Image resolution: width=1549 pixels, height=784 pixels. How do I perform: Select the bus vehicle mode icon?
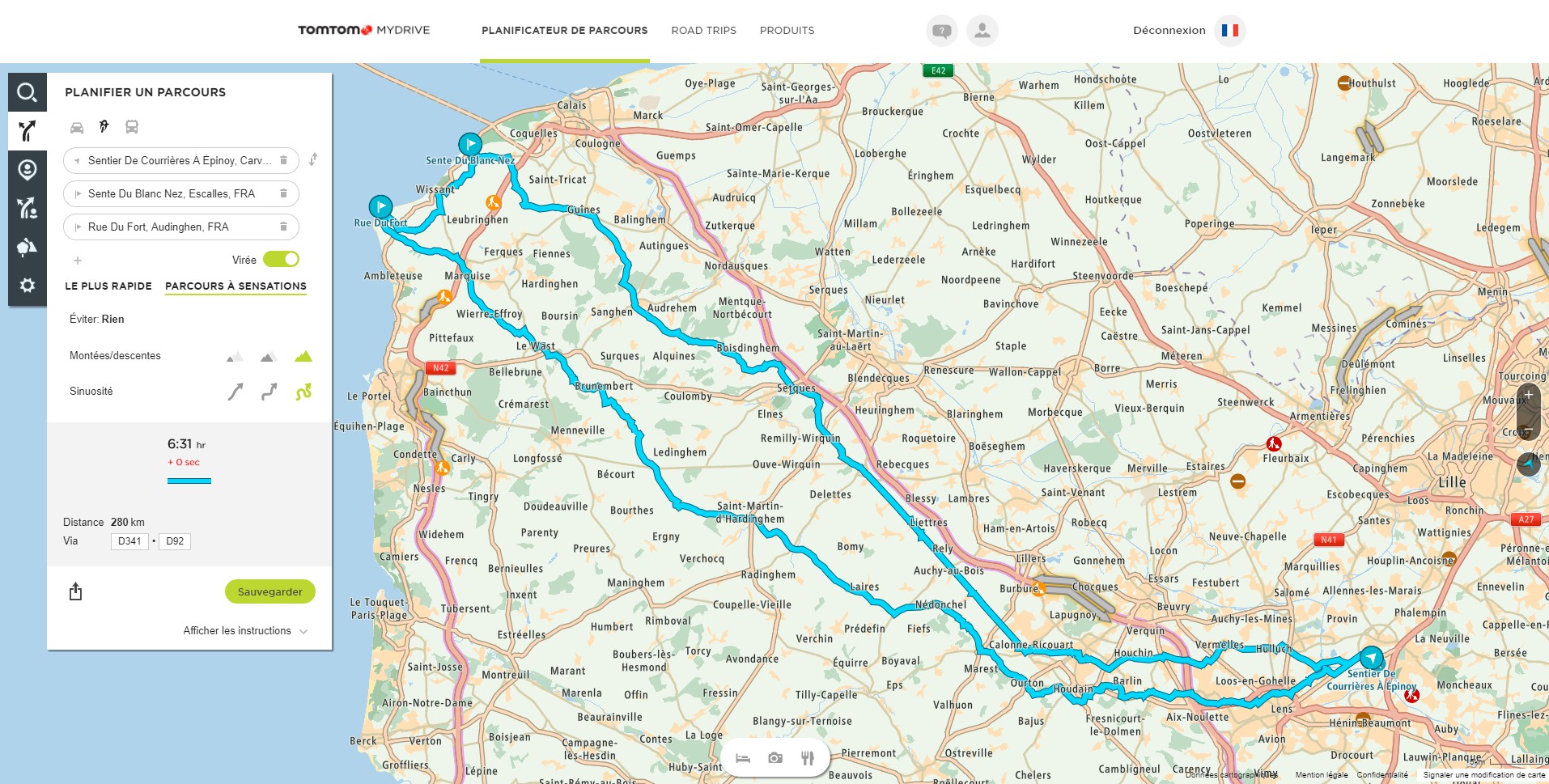[132, 127]
